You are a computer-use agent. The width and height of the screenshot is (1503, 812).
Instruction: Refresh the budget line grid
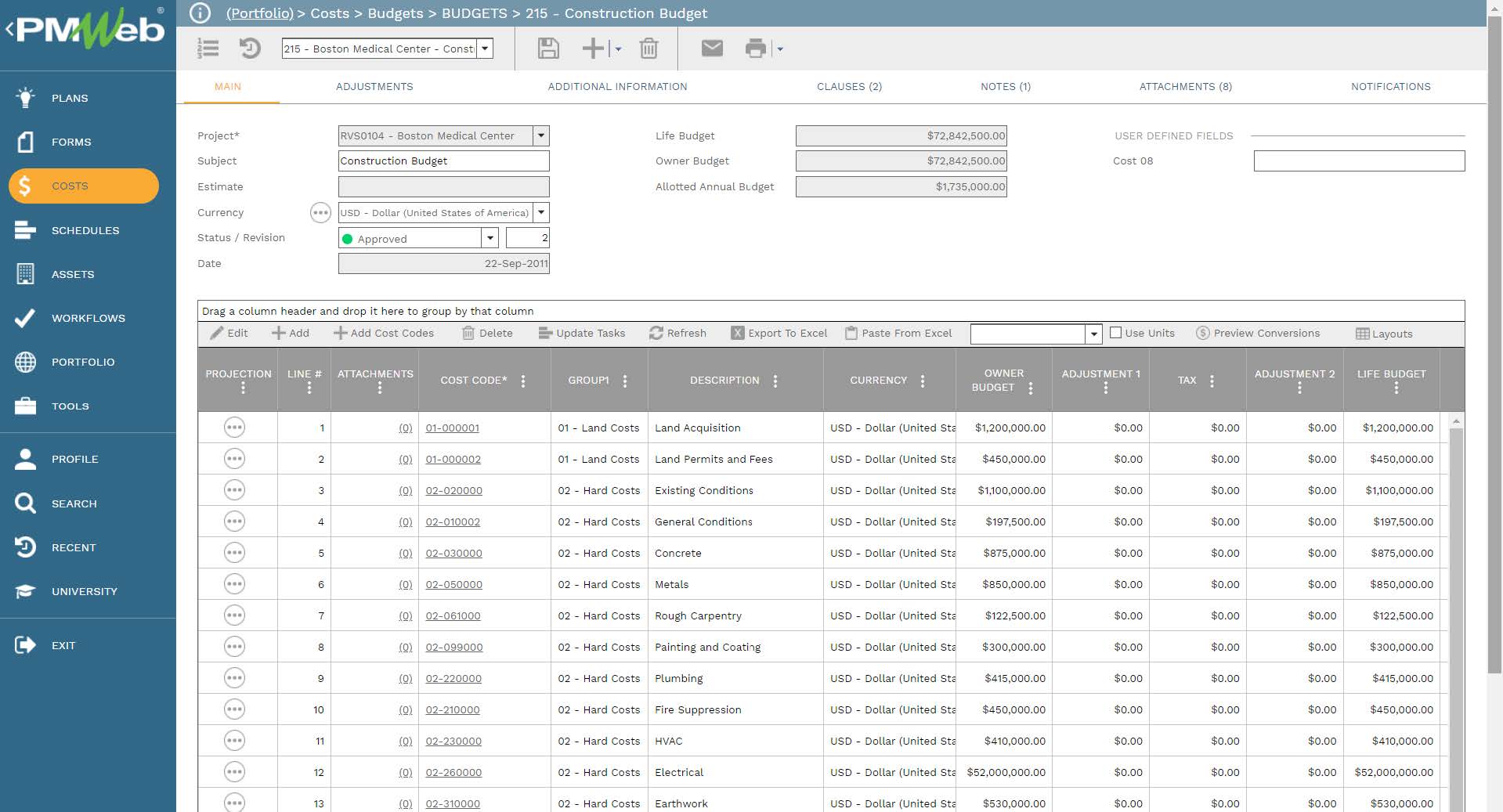point(677,333)
